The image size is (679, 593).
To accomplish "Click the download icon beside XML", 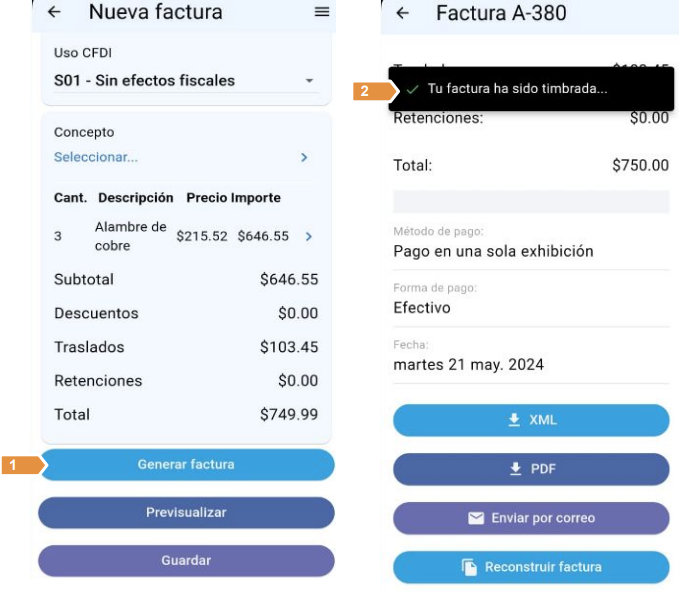I will [514, 421].
